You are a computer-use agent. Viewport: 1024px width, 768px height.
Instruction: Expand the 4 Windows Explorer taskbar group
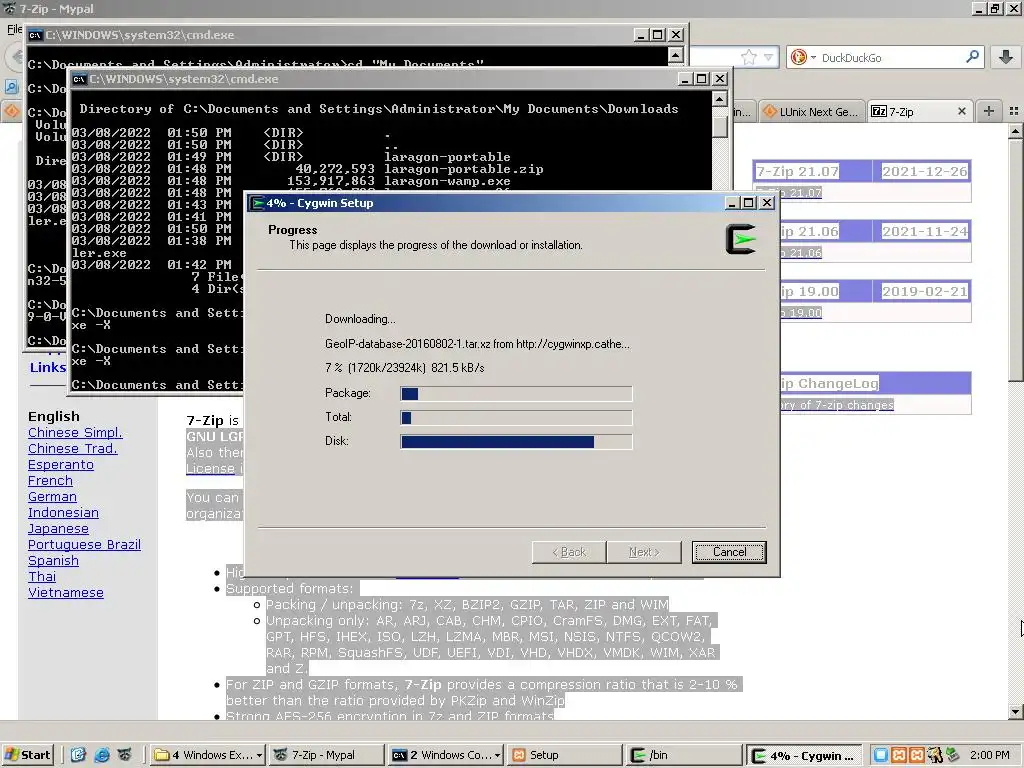coord(208,755)
